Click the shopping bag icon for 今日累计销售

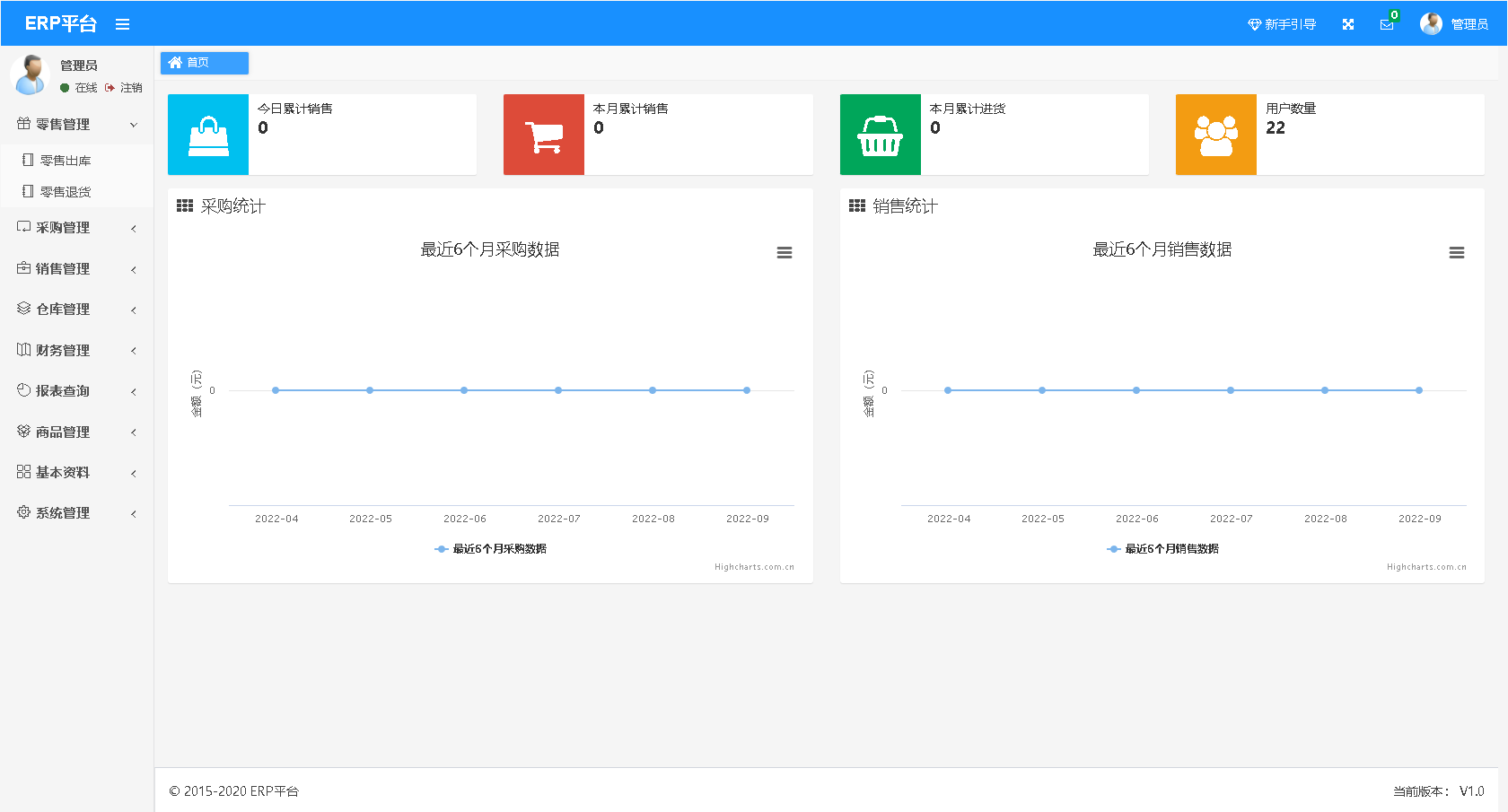click(208, 135)
